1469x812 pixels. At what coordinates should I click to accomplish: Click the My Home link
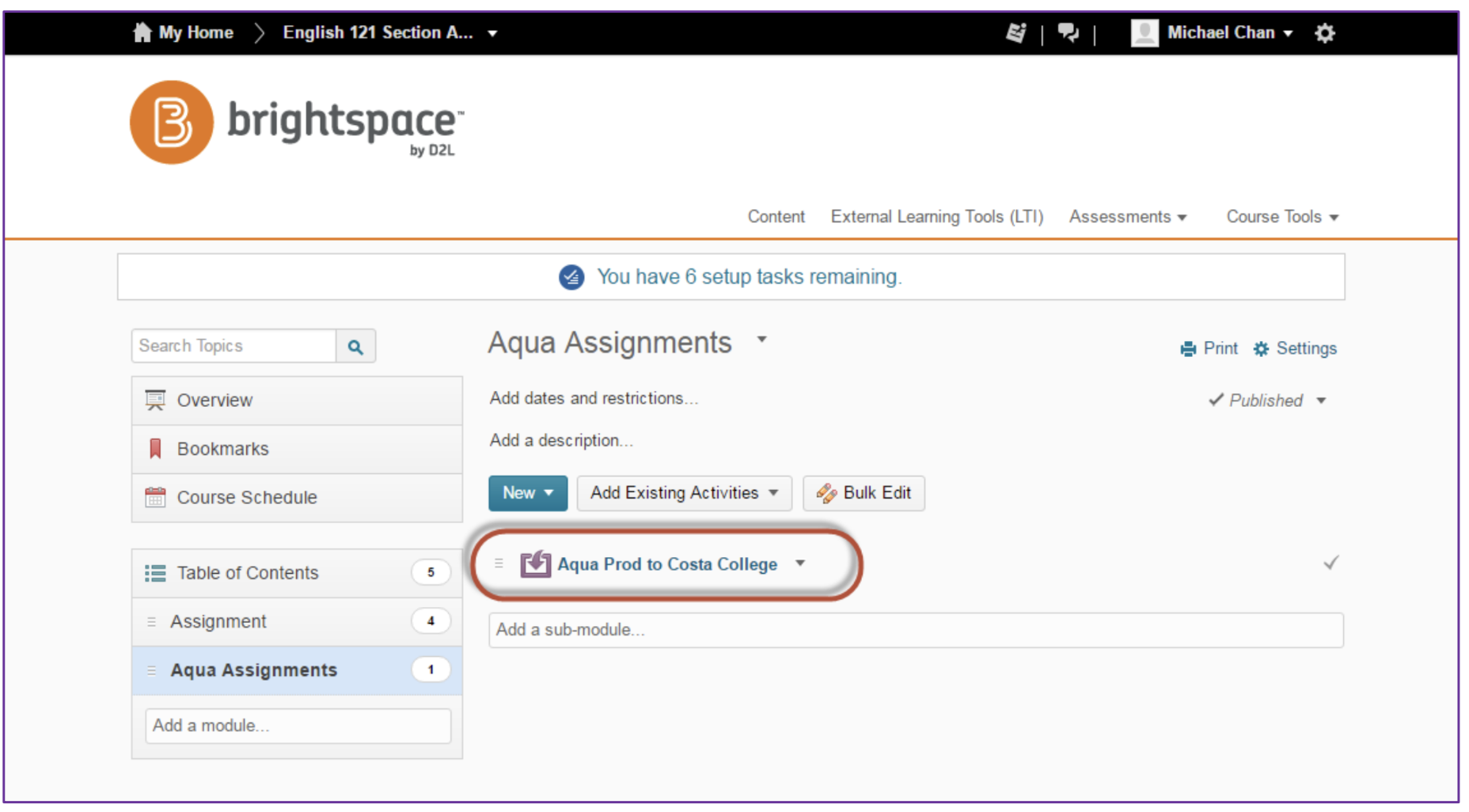(x=195, y=32)
